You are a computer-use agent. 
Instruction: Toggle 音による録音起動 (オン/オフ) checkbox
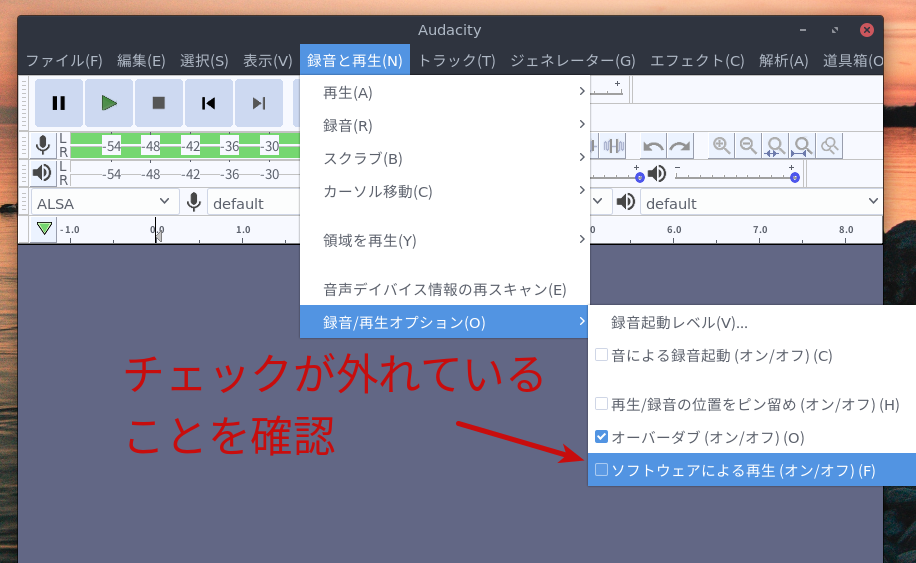point(601,355)
